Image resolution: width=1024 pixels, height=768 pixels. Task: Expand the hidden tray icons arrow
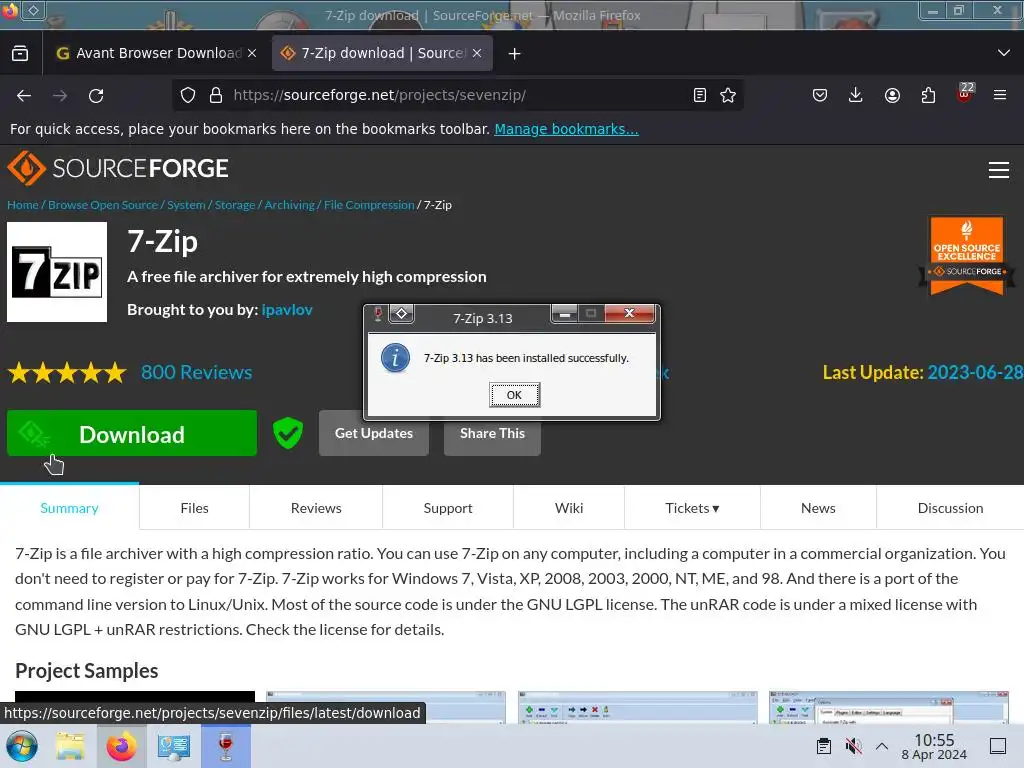(882, 746)
